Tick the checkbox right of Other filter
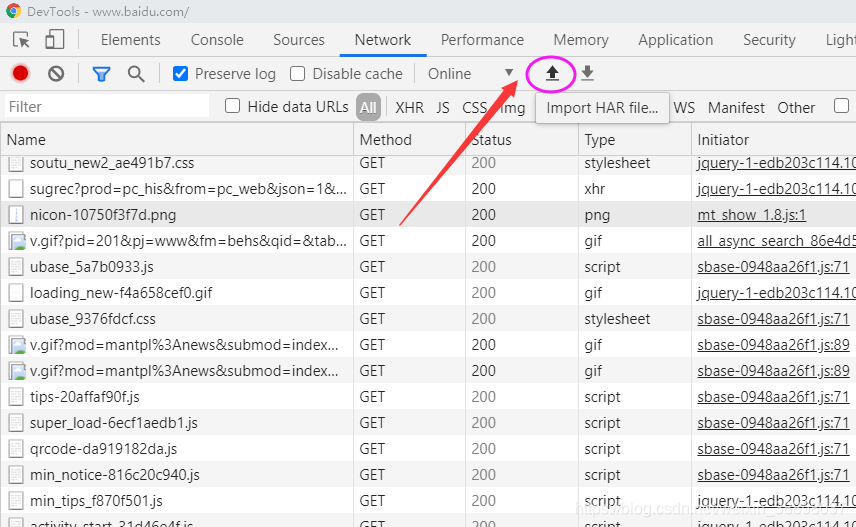The width and height of the screenshot is (856, 527). coord(842,105)
